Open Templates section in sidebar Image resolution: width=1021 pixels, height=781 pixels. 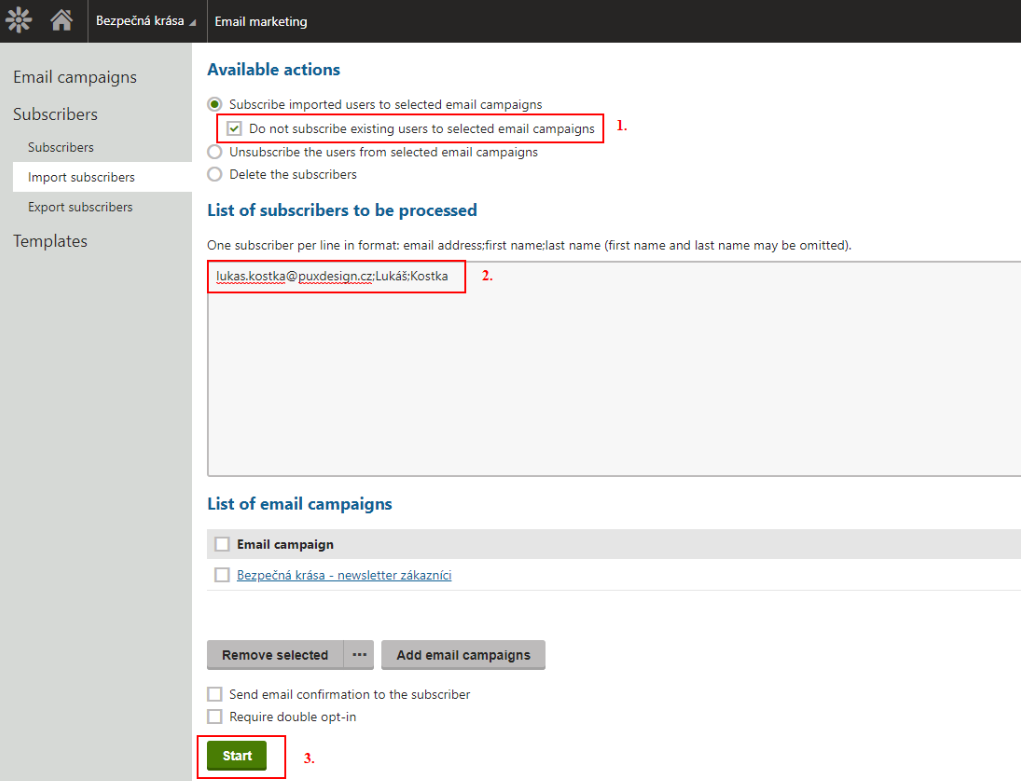click(x=50, y=241)
